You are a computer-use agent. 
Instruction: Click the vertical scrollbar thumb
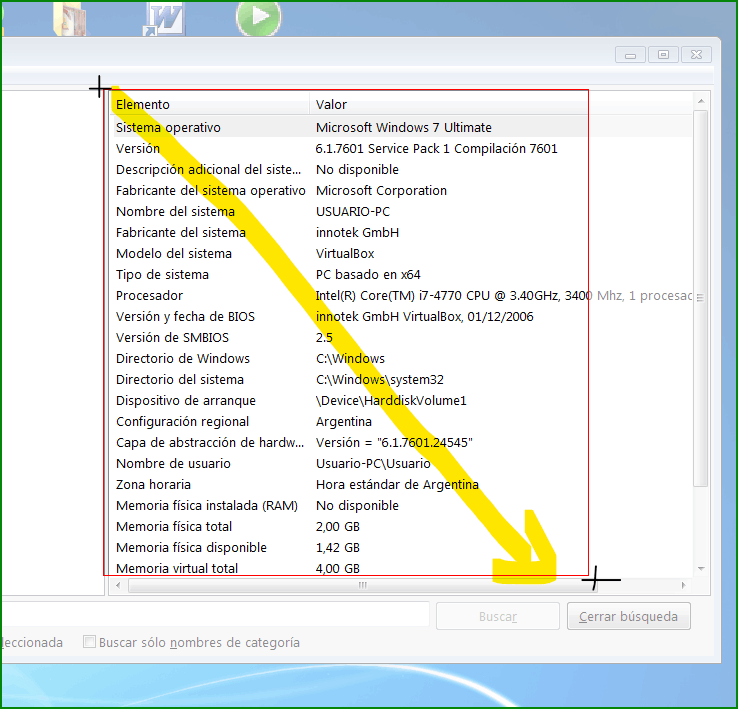pos(701,298)
